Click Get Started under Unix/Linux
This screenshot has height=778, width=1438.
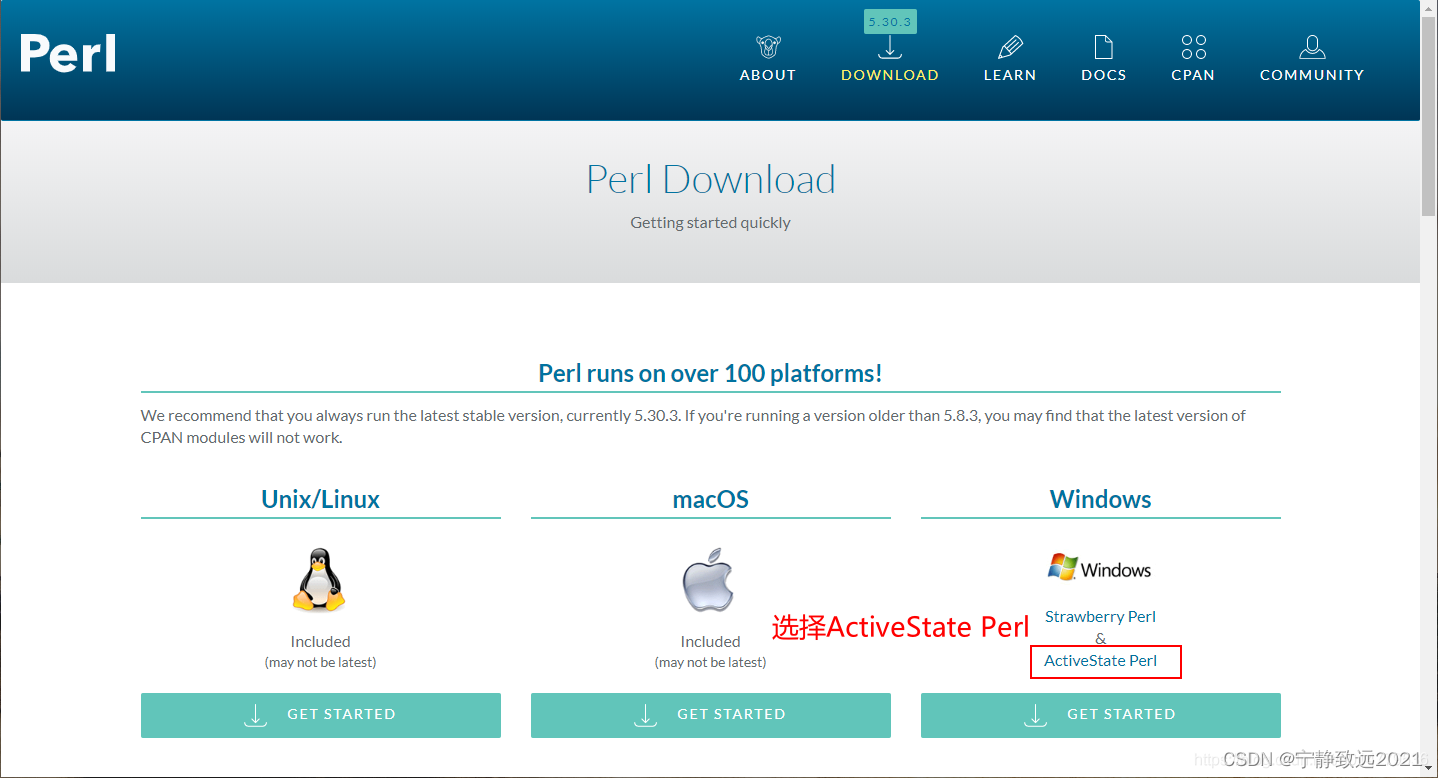coord(321,715)
